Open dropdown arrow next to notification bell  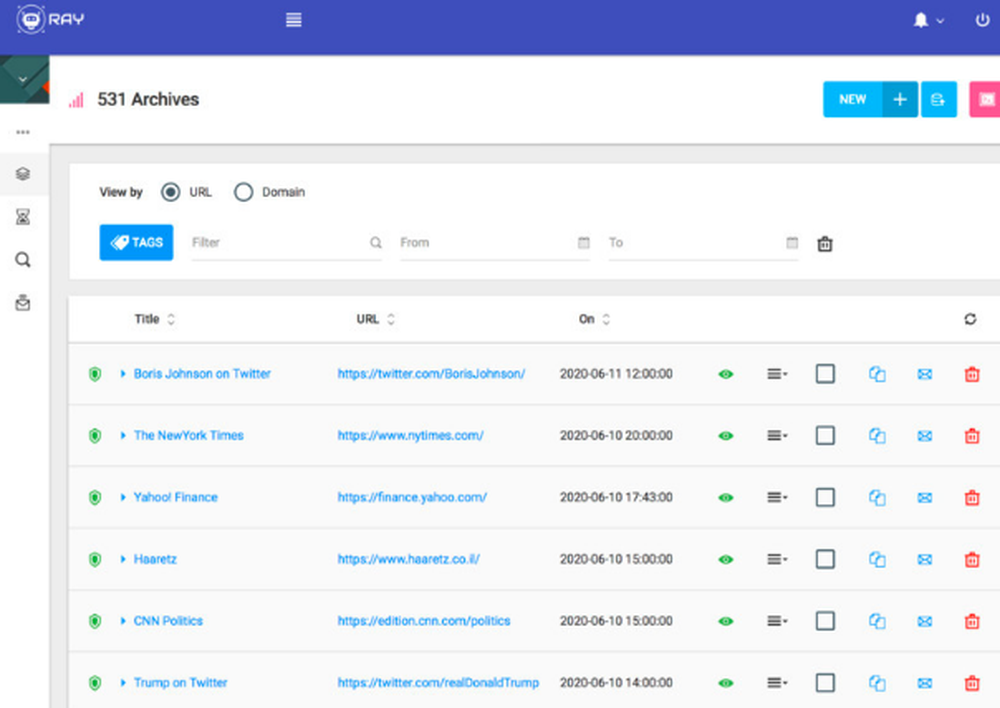tap(940, 21)
